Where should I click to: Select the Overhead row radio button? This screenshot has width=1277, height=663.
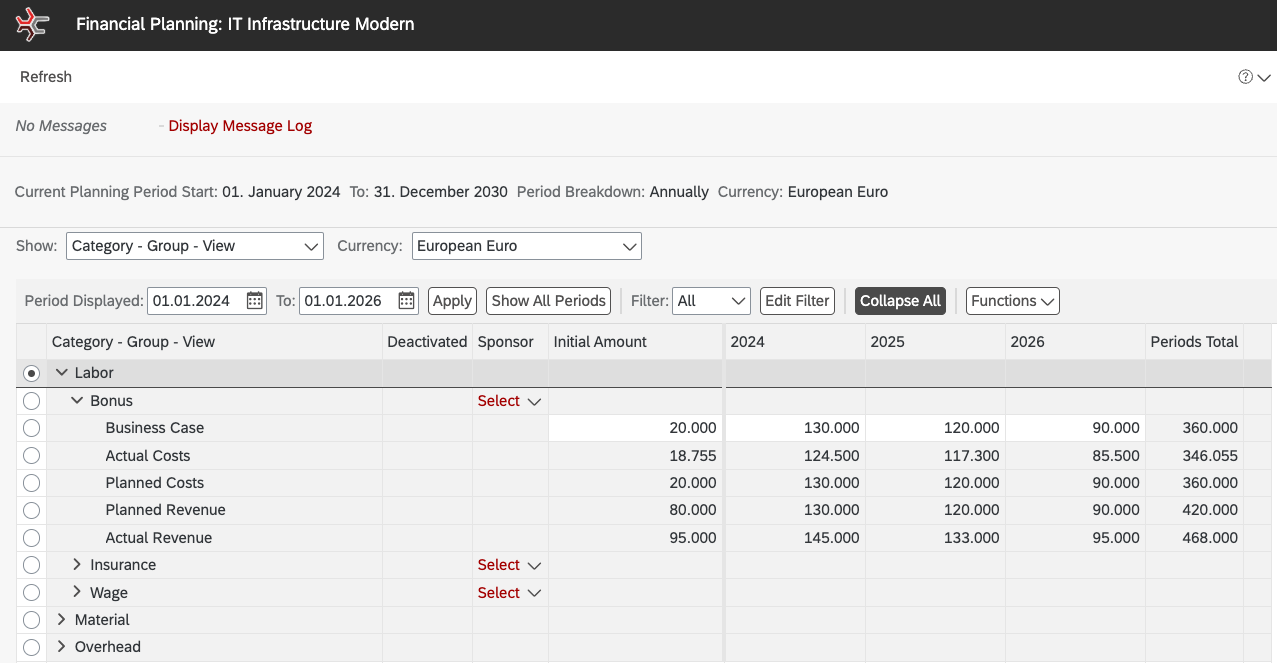(31, 647)
